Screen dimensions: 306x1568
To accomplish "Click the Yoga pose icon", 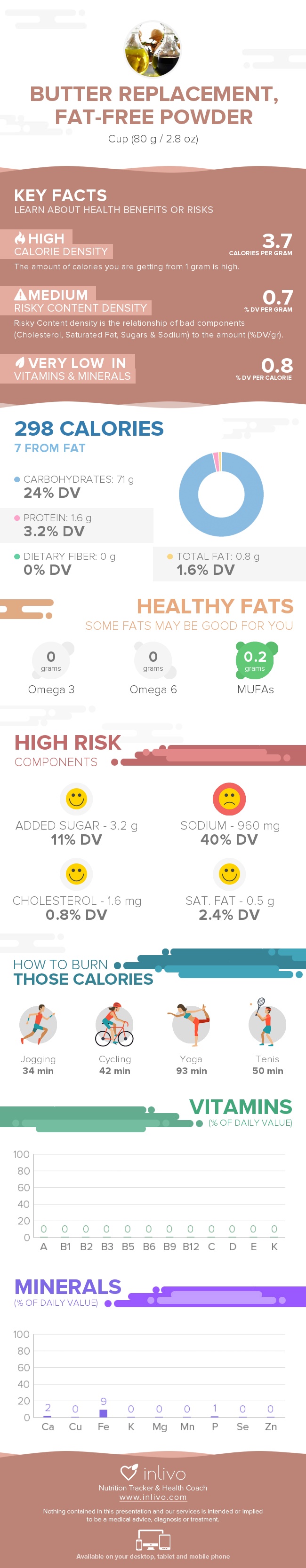I will 191,1025.
